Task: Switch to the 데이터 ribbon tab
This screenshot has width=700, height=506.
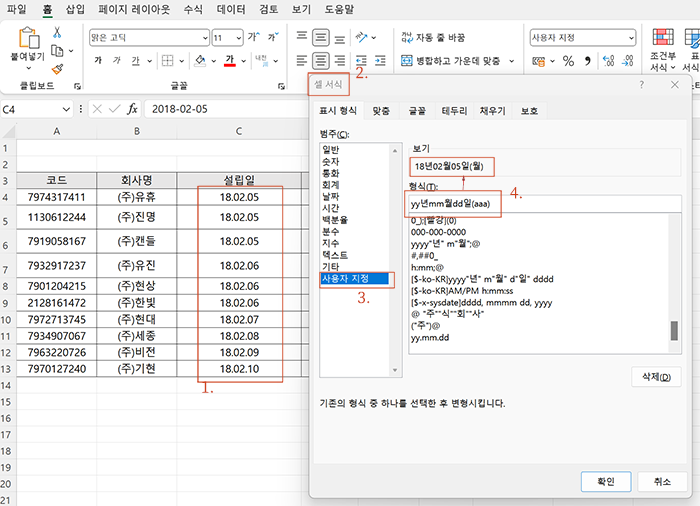Action: [x=231, y=9]
